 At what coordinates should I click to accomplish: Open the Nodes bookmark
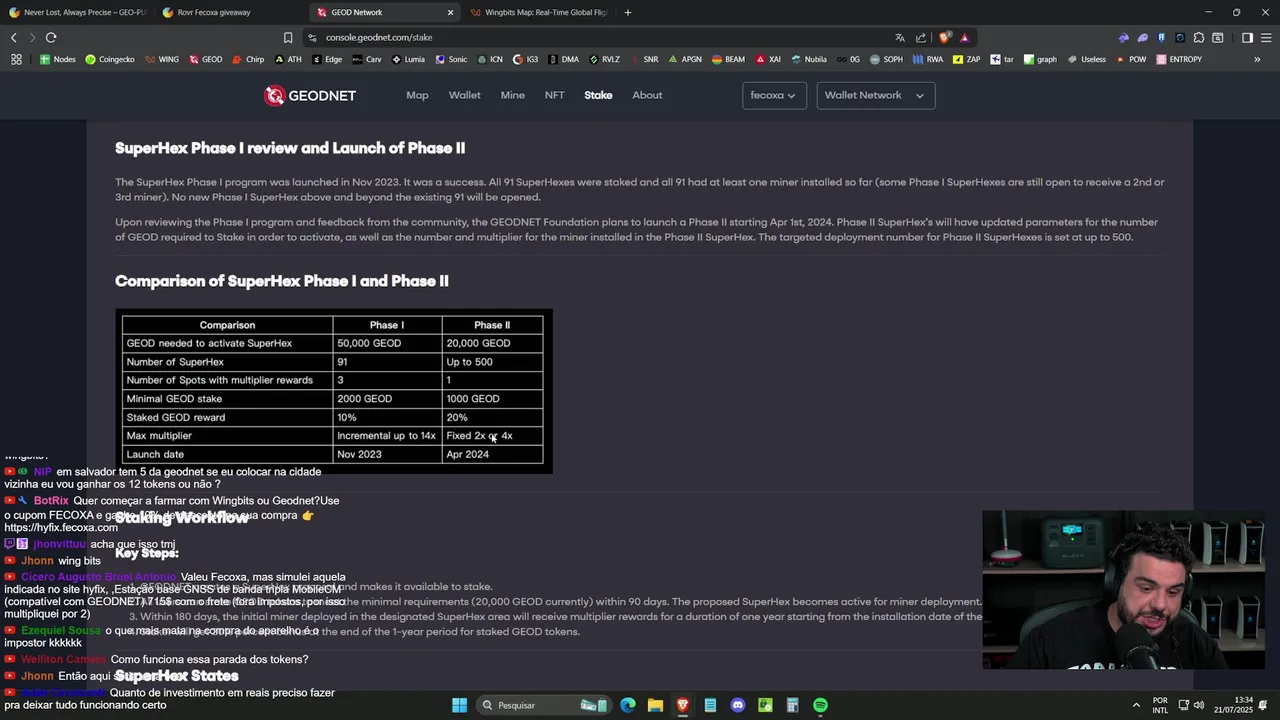[57, 59]
